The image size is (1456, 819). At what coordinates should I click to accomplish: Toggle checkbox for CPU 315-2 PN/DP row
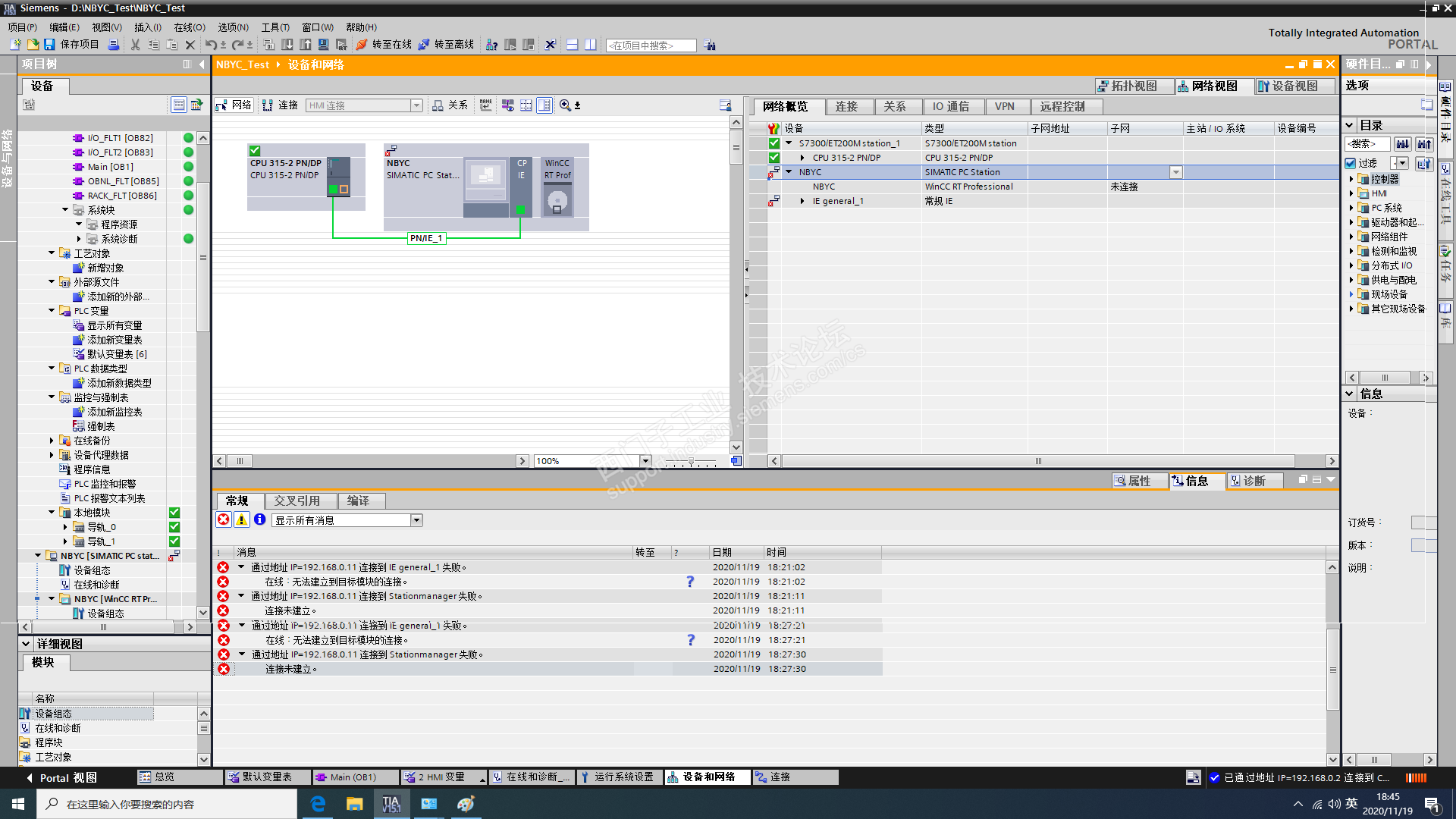point(773,158)
